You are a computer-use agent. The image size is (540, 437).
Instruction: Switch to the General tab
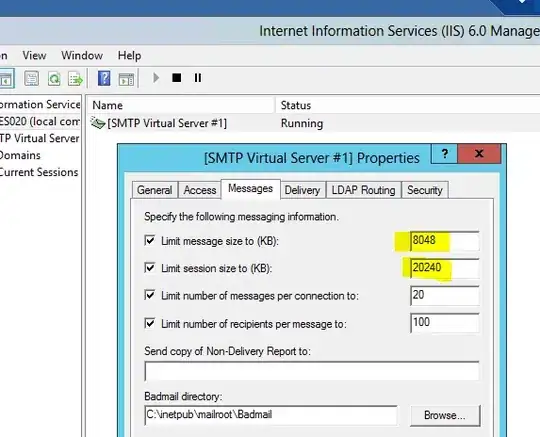tap(155, 190)
